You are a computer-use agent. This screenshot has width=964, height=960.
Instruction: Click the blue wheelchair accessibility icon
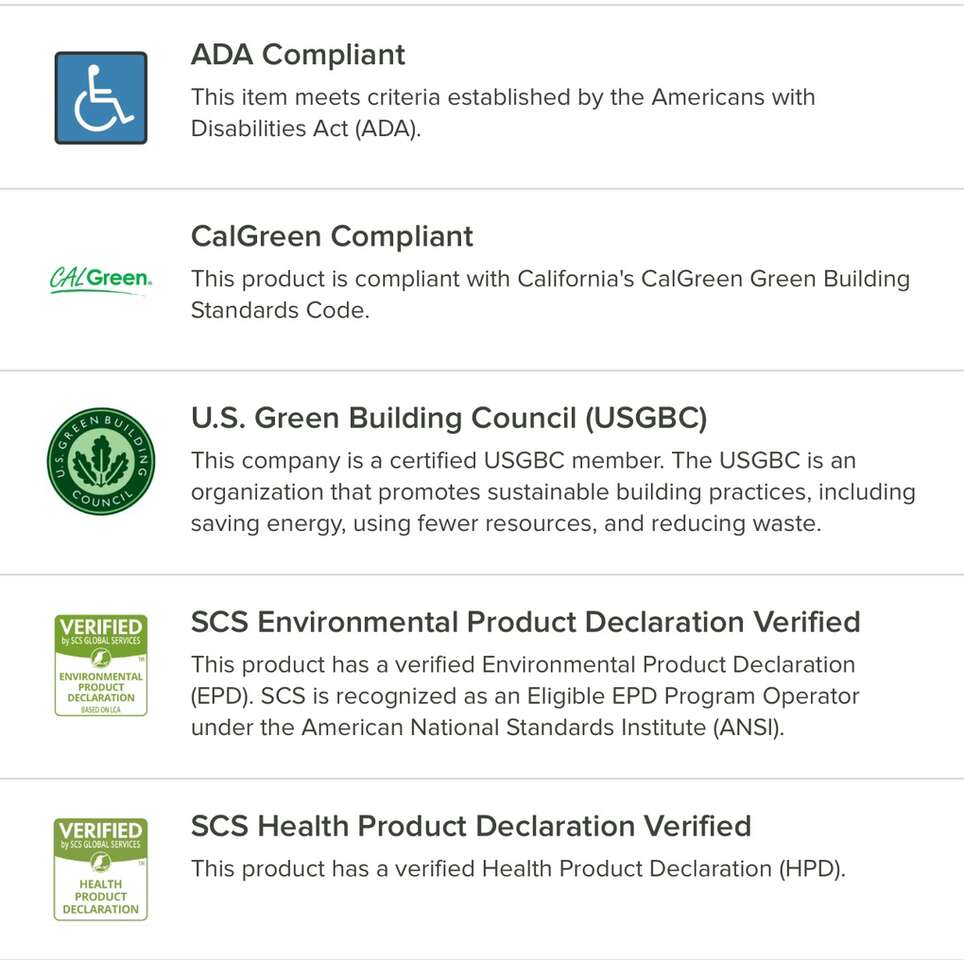pyautogui.click(x=100, y=98)
